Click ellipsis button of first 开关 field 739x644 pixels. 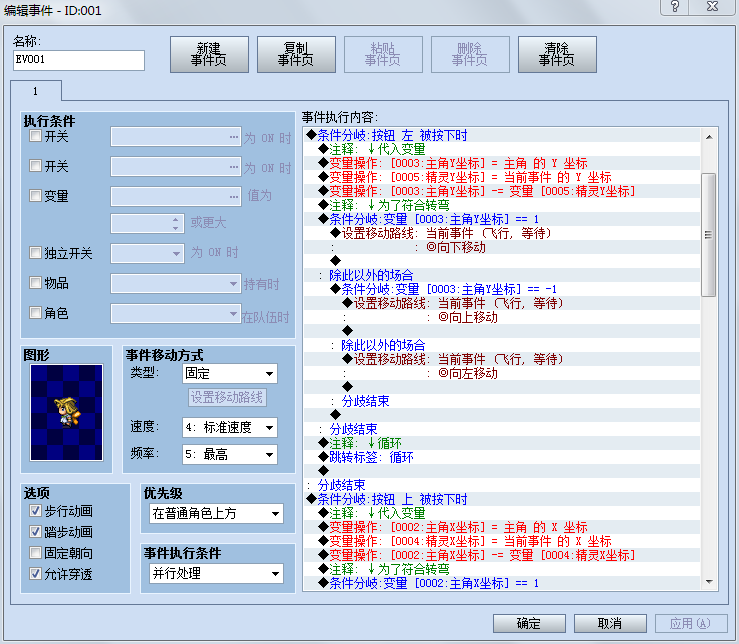[234, 137]
